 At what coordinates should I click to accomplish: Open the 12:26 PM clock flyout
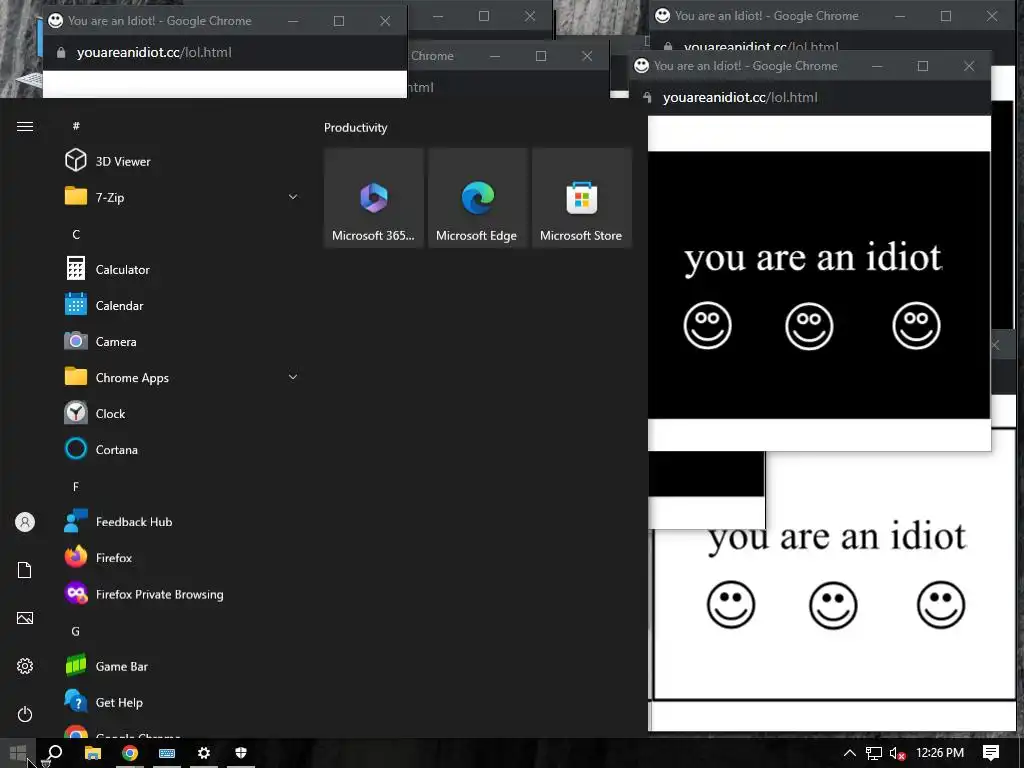pyautogui.click(x=940, y=753)
